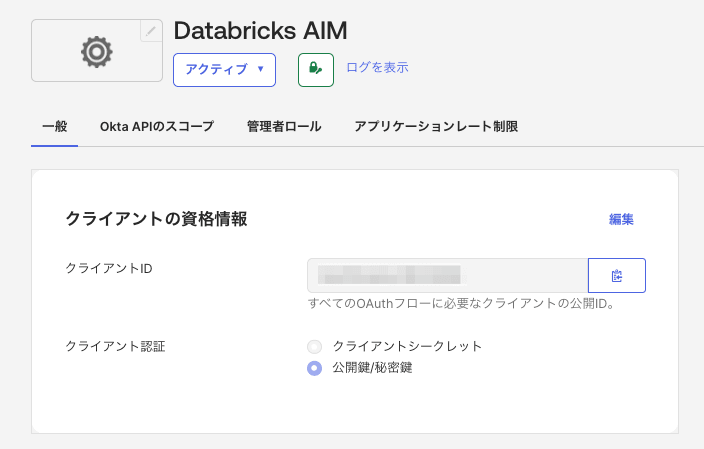
Task: Click the クライアントの資格情報 heading
Action: click(156, 219)
